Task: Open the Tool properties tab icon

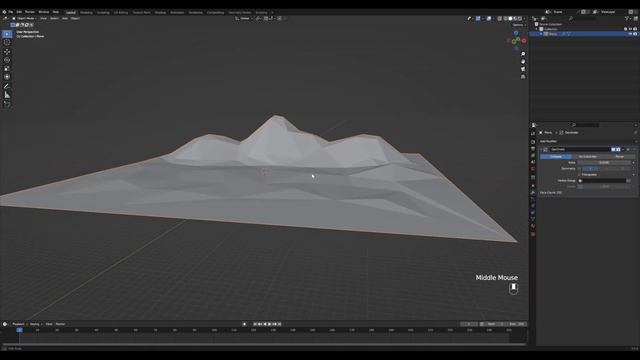Action: tap(533, 133)
